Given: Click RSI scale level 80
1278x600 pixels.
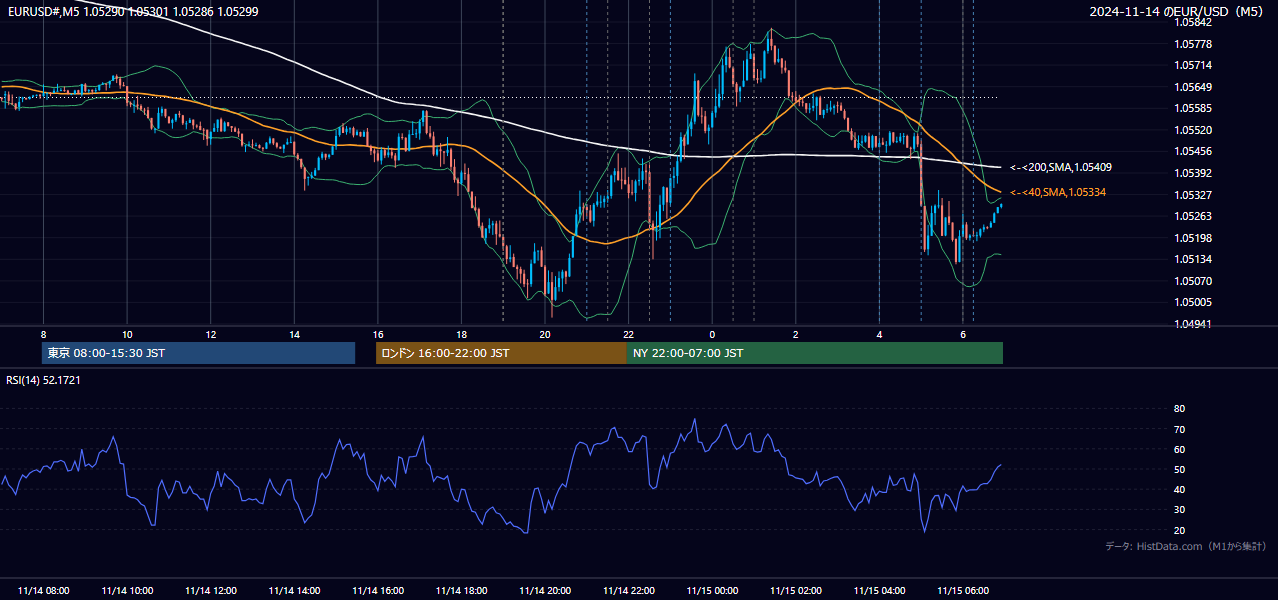Looking at the screenshot, I should [x=1179, y=409].
